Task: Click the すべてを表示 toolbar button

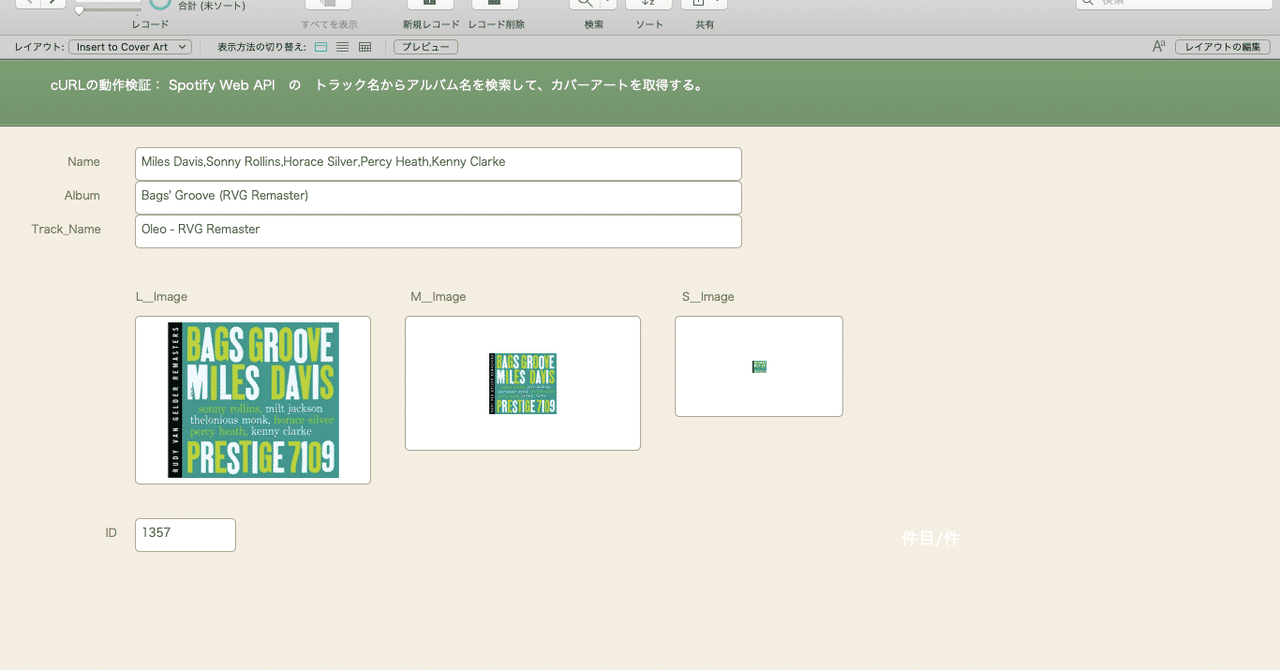Action: click(329, 5)
